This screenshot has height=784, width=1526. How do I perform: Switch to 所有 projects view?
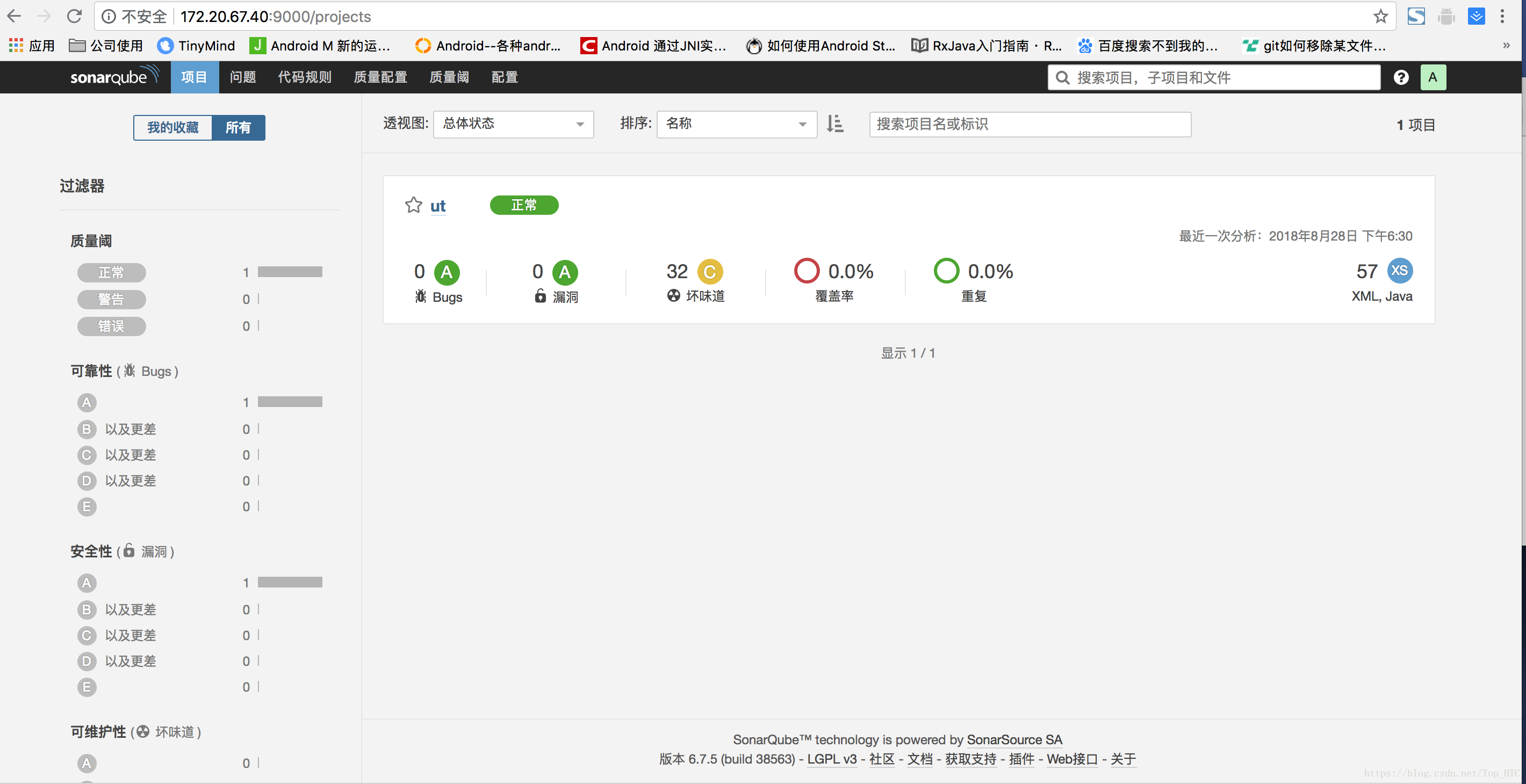(238, 127)
